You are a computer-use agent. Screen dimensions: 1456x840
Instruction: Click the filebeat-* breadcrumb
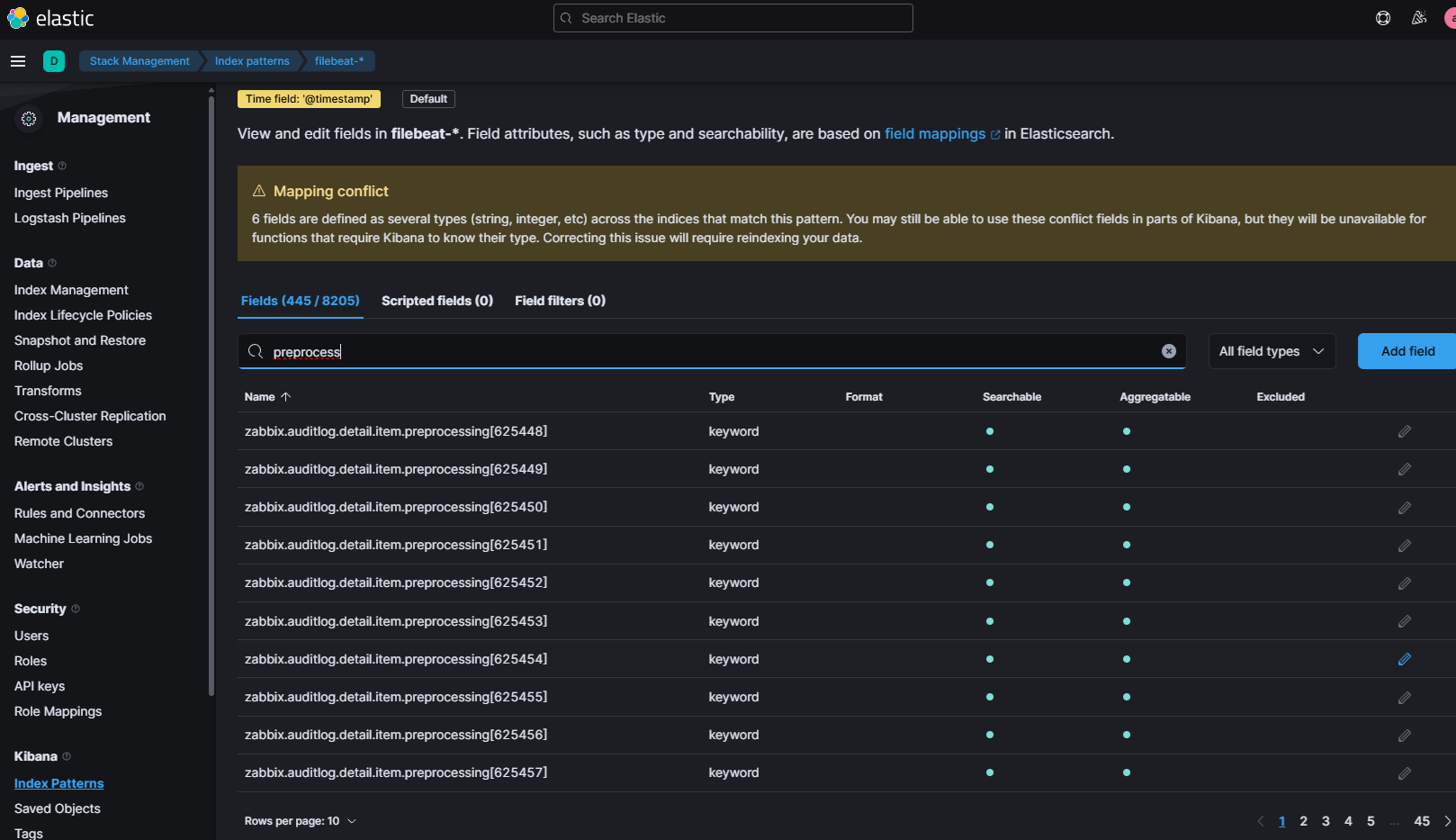[x=339, y=61]
